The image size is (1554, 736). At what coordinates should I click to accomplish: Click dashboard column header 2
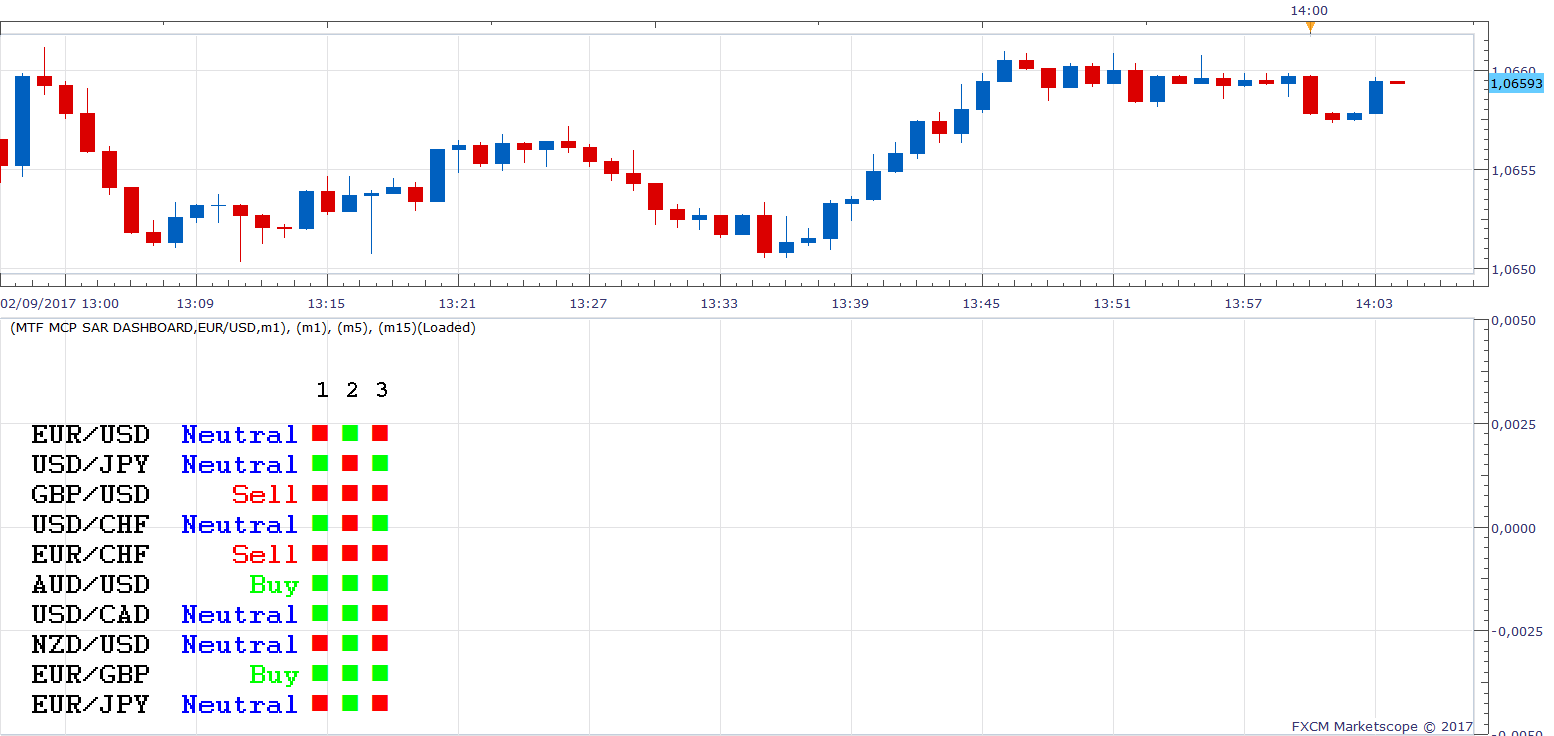(352, 390)
